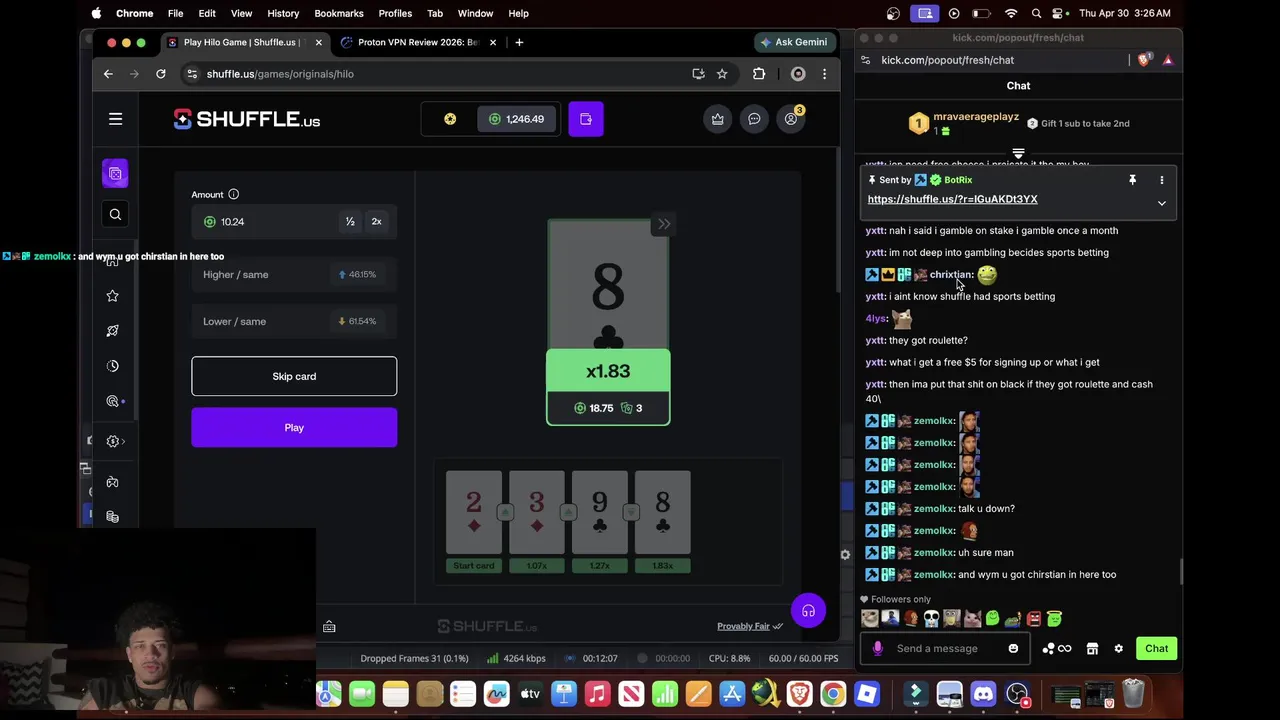The height and width of the screenshot is (720, 1280).
Task: Open the emoji picker in message box
Action: click(x=1013, y=649)
